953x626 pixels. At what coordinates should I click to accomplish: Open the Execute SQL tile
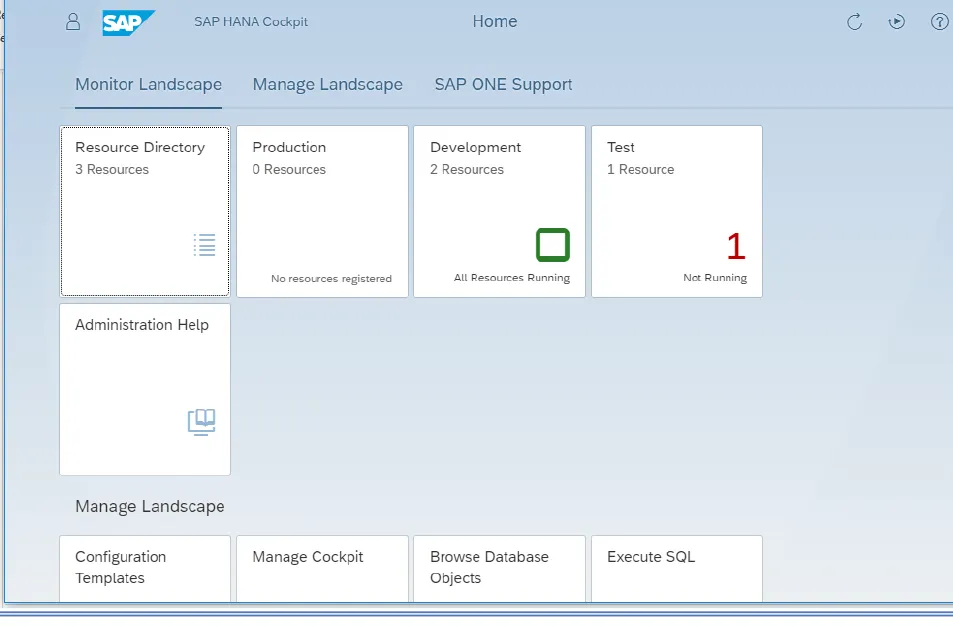pyautogui.click(x=676, y=569)
